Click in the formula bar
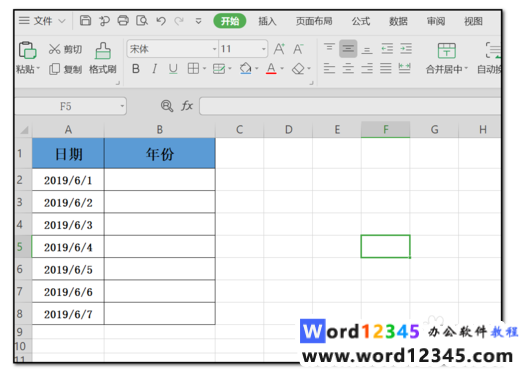The height and width of the screenshot is (372, 523). click(350, 106)
